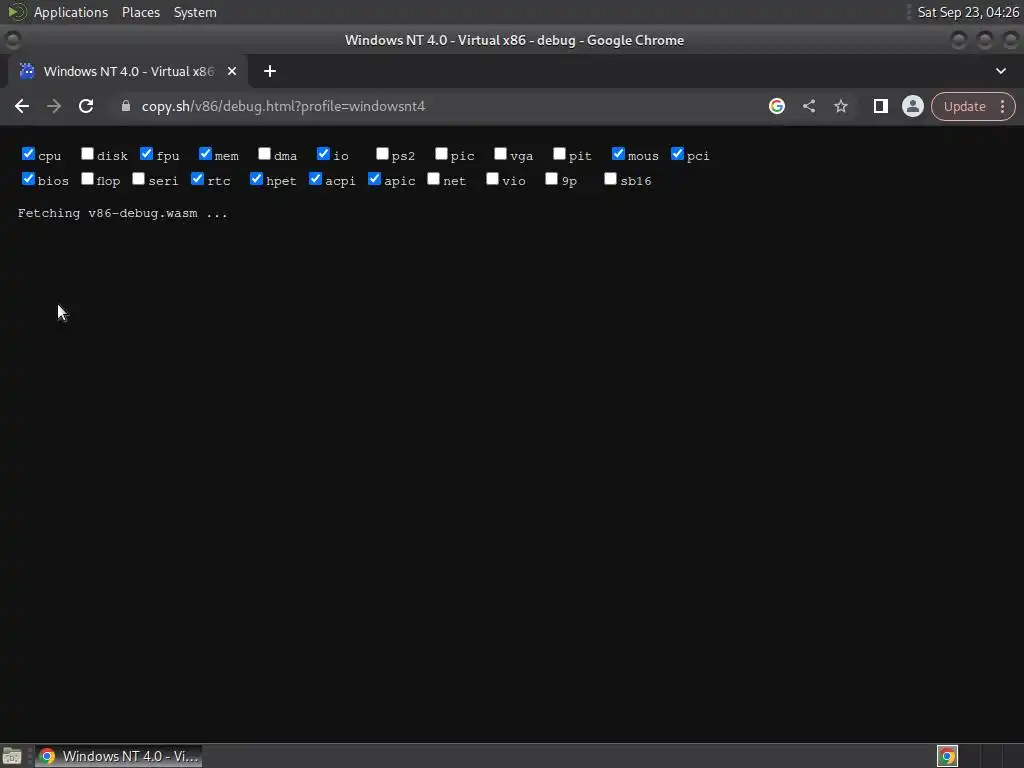Uncheck the acpi log checkbox
Image resolution: width=1024 pixels, height=768 pixels.
[x=315, y=178]
